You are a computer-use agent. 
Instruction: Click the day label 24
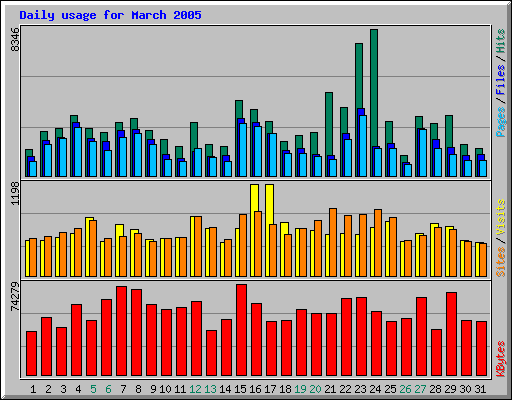(375, 389)
